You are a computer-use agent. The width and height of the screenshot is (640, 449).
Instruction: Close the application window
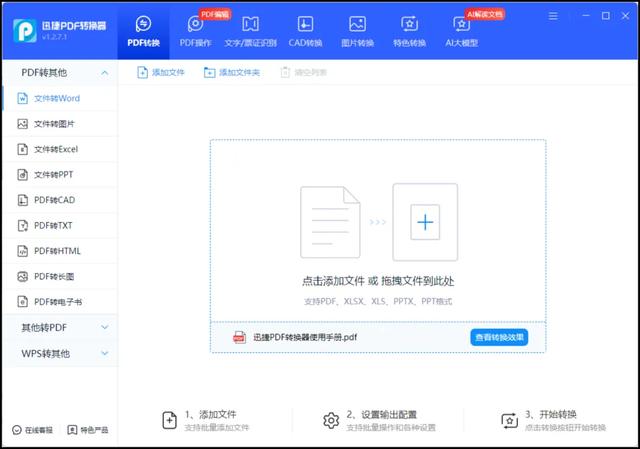pyautogui.click(x=625, y=16)
